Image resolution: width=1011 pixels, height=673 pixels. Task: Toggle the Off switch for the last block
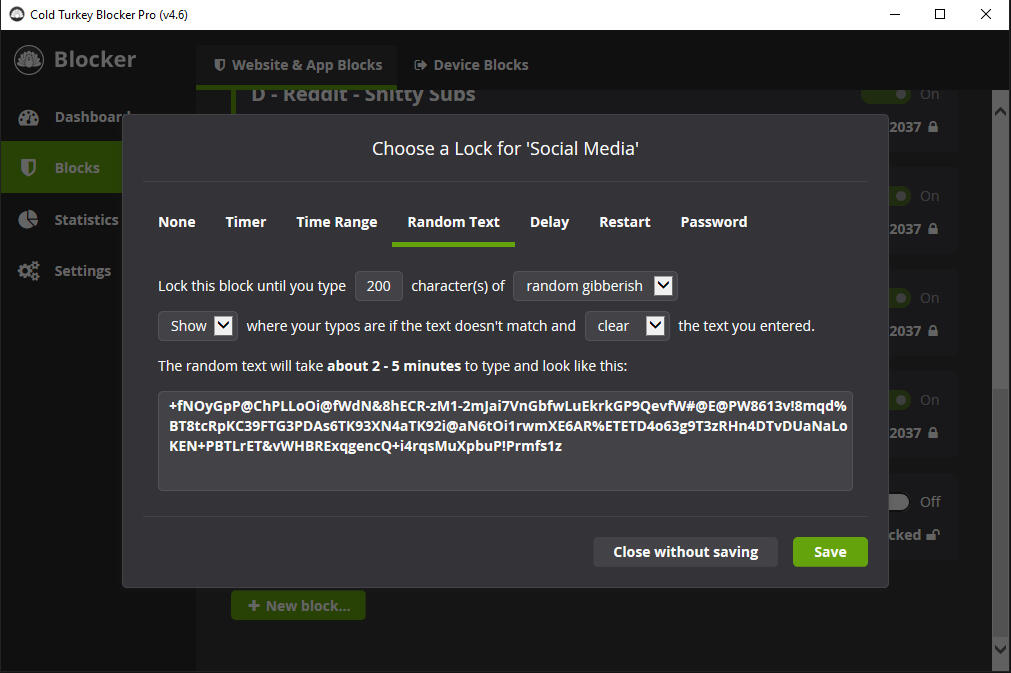click(x=898, y=502)
